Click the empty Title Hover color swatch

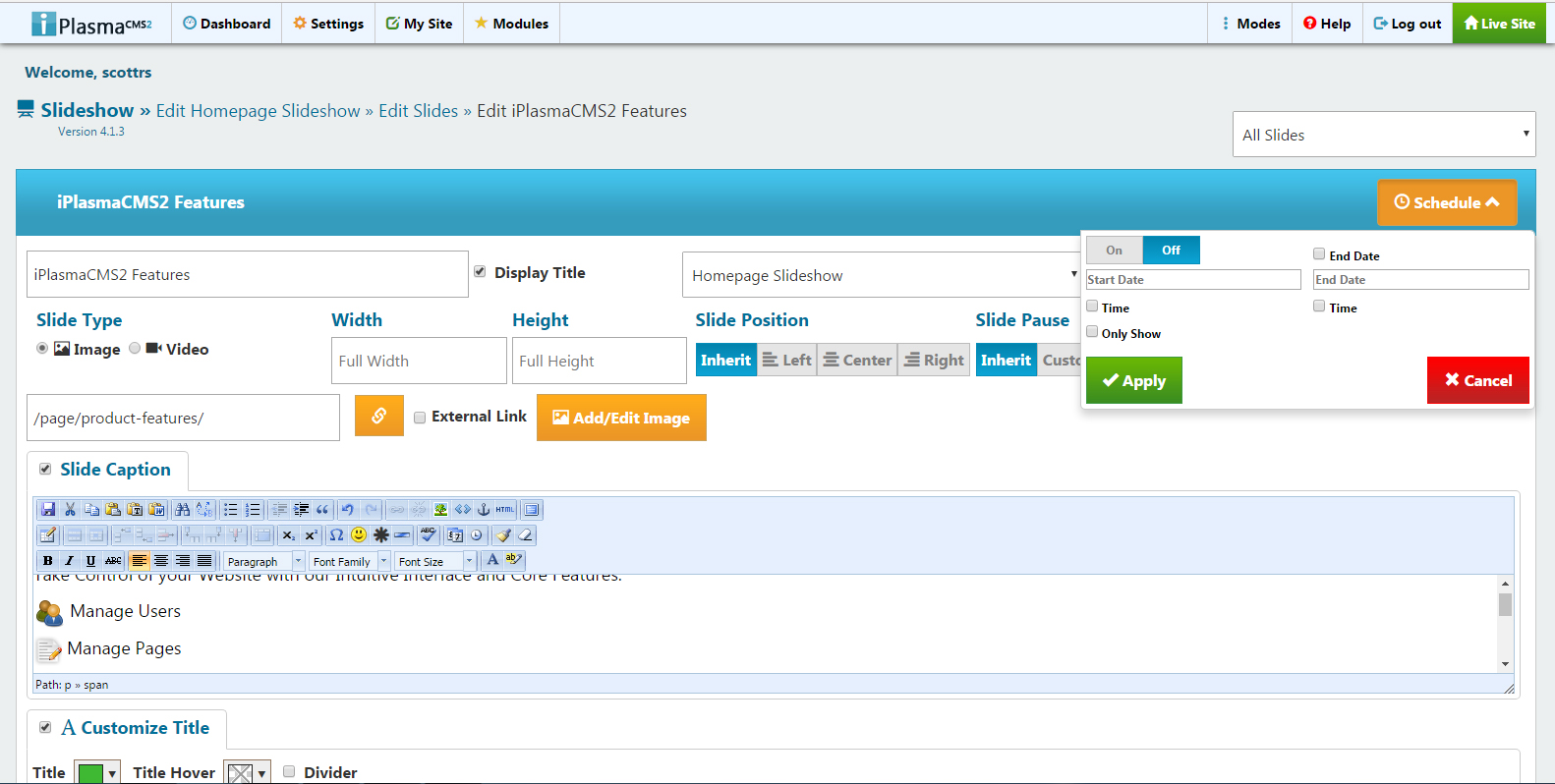coord(240,774)
